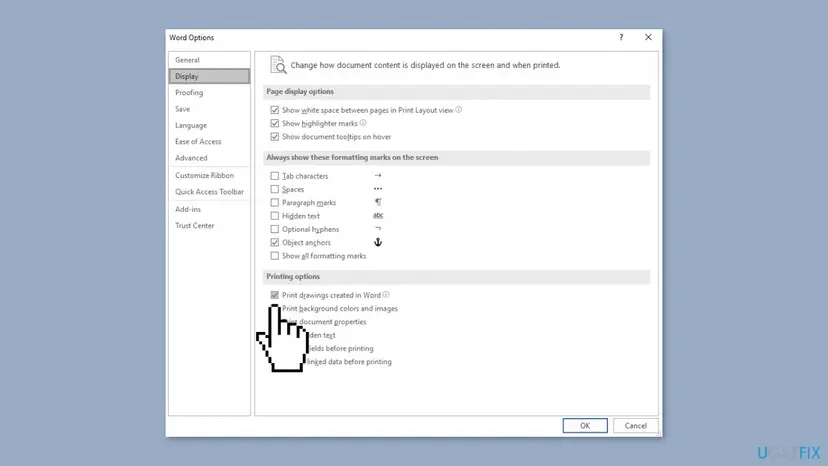Click the document magnifier Display icon
This screenshot has height=466, width=828.
278,65
